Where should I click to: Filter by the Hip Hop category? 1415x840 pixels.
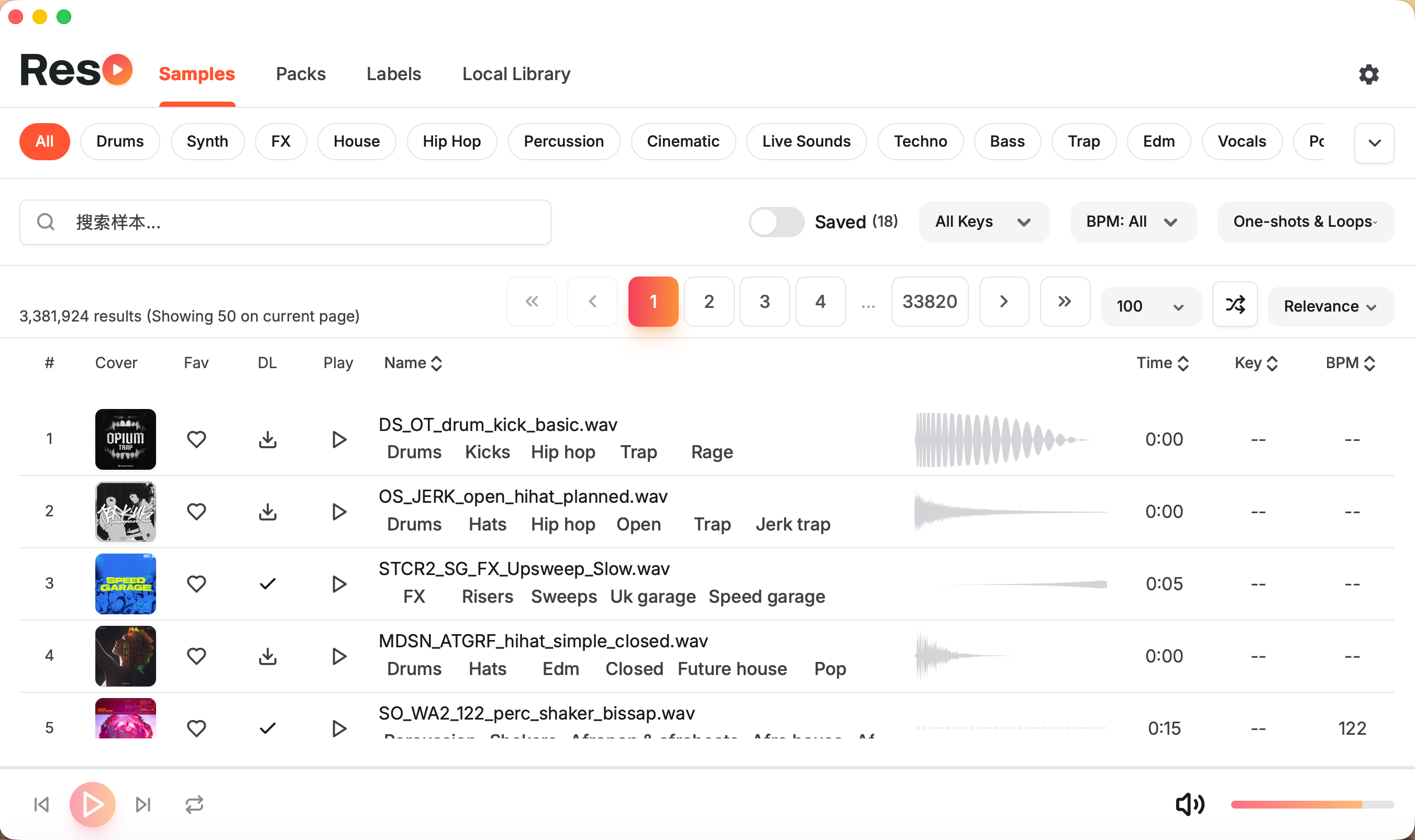click(x=451, y=141)
